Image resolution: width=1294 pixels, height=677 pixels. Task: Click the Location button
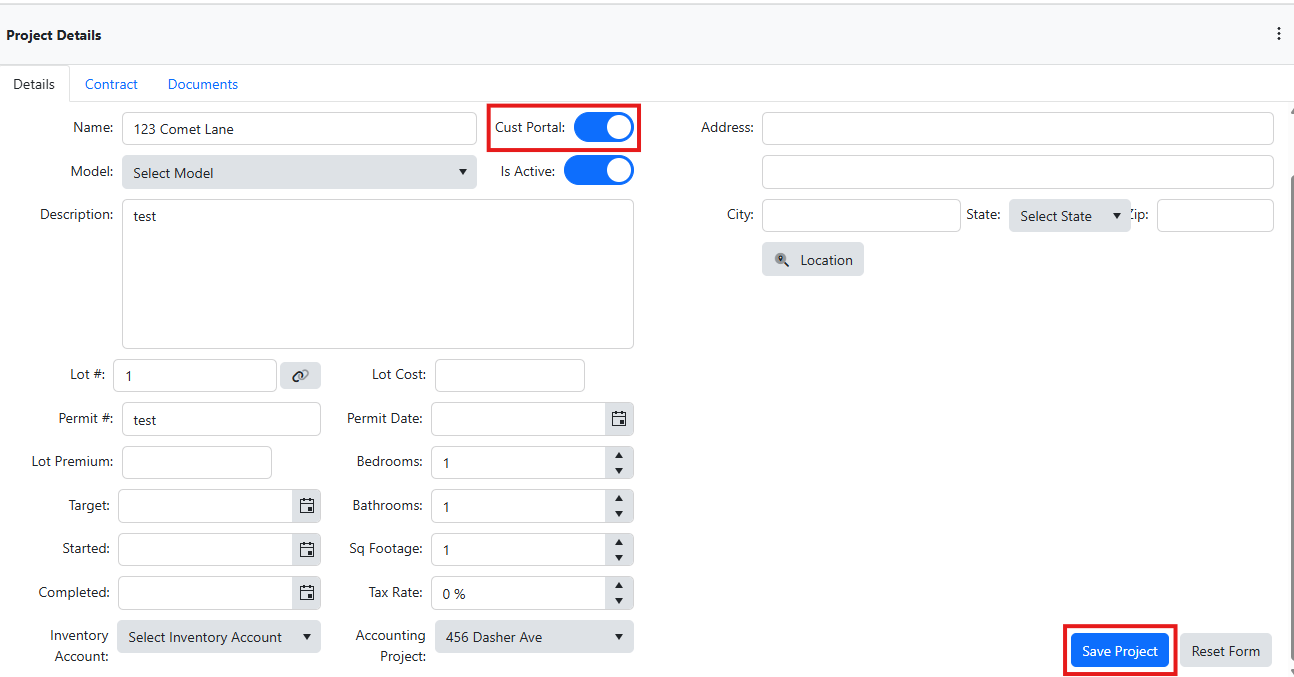tap(813, 259)
